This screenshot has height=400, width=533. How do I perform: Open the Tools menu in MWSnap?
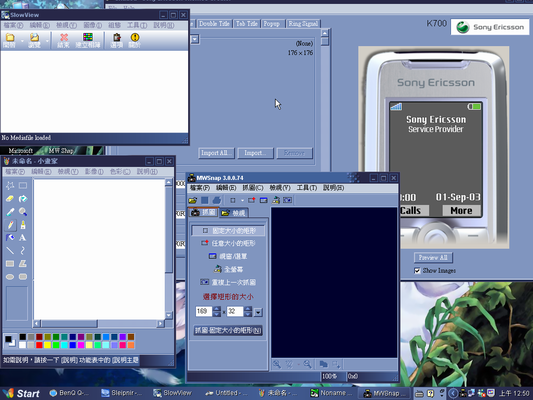click(x=307, y=188)
